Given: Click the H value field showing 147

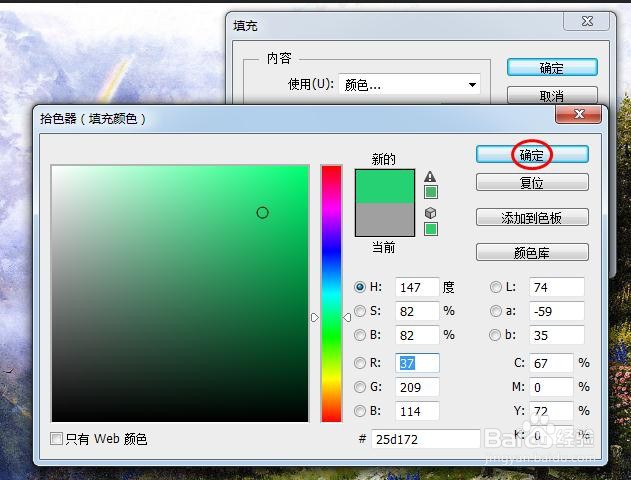Looking at the screenshot, I should click(x=417, y=287).
